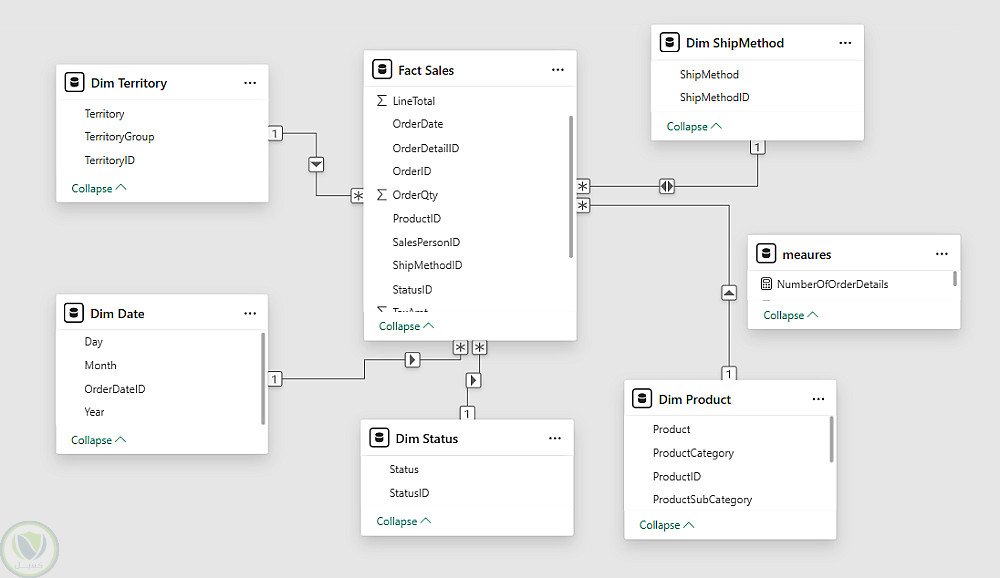Open more options for Dim ShipMethod
The height and width of the screenshot is (578, 1000).
[x=845, y=43]
